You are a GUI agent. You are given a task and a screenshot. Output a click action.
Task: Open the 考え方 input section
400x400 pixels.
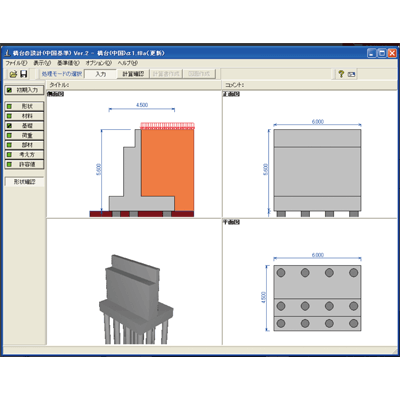tap(24, 155)
